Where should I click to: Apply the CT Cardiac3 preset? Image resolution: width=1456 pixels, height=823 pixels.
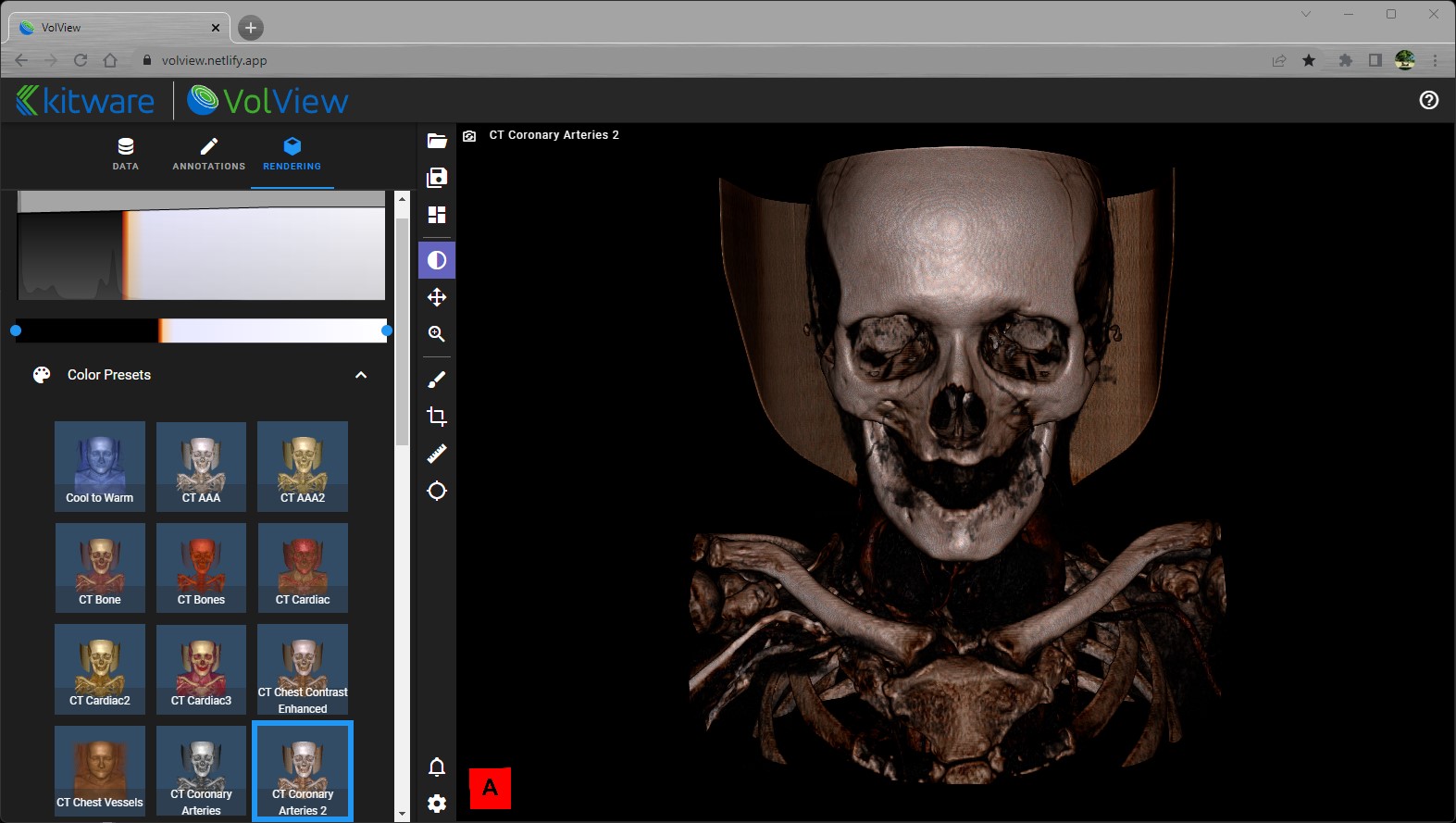tap(201, 669)
